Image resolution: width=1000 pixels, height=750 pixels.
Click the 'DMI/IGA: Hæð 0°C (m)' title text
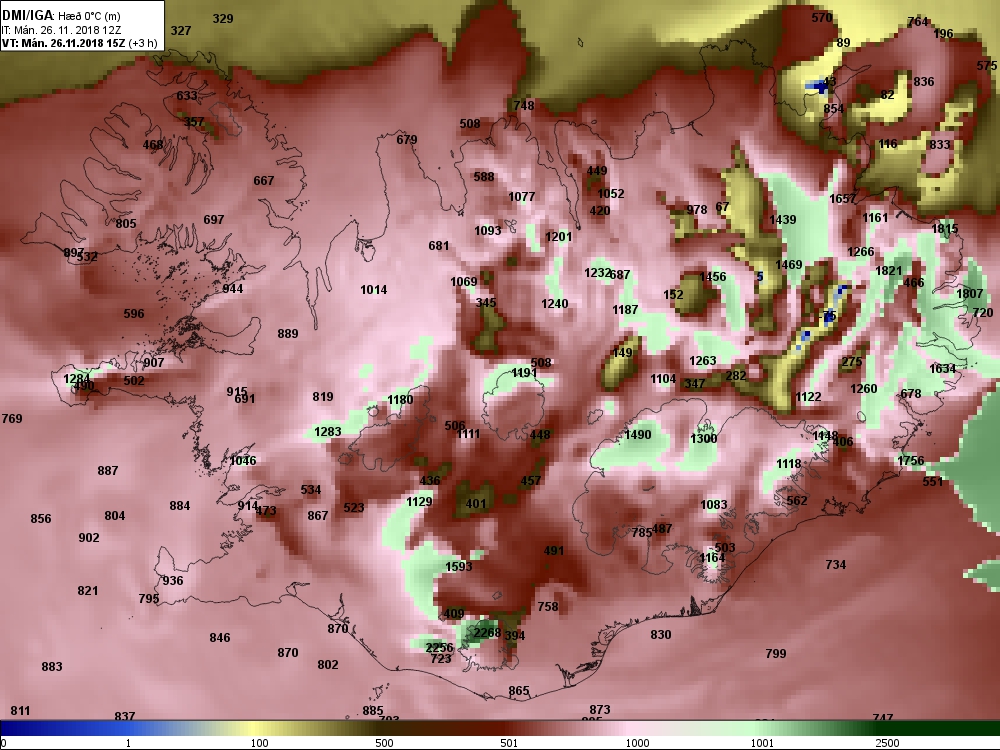tap(62, 15)
